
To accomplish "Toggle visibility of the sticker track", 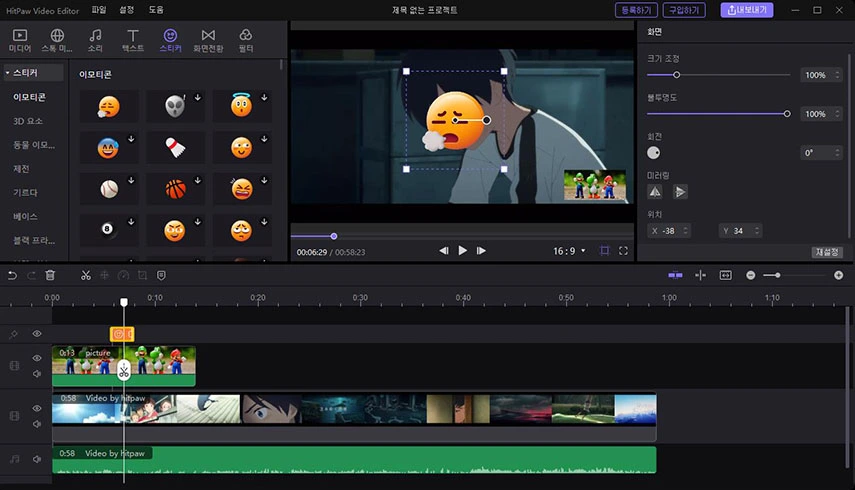I will [37, 334].
